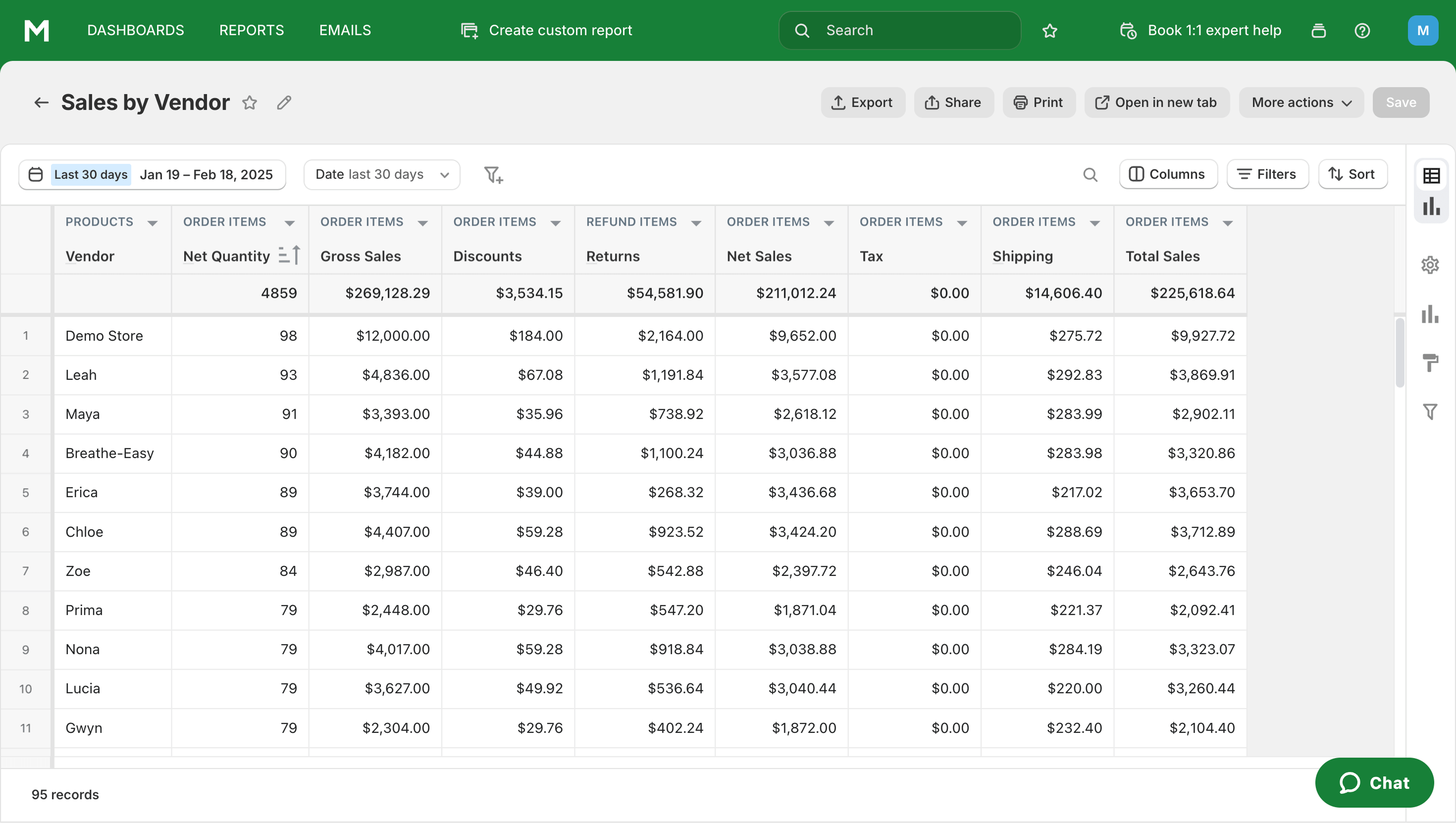1456x823 pixels.
Task: Click the add-filter funnel icon beside the date picker
Action: [x=494, y=175]
